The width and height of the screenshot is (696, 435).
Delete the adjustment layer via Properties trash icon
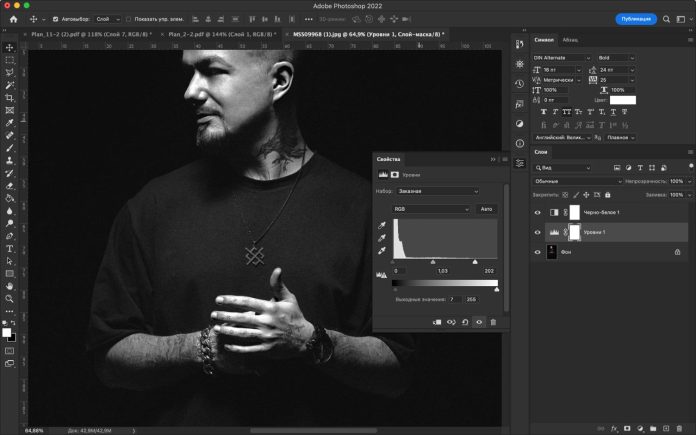(x=493, y=322)
